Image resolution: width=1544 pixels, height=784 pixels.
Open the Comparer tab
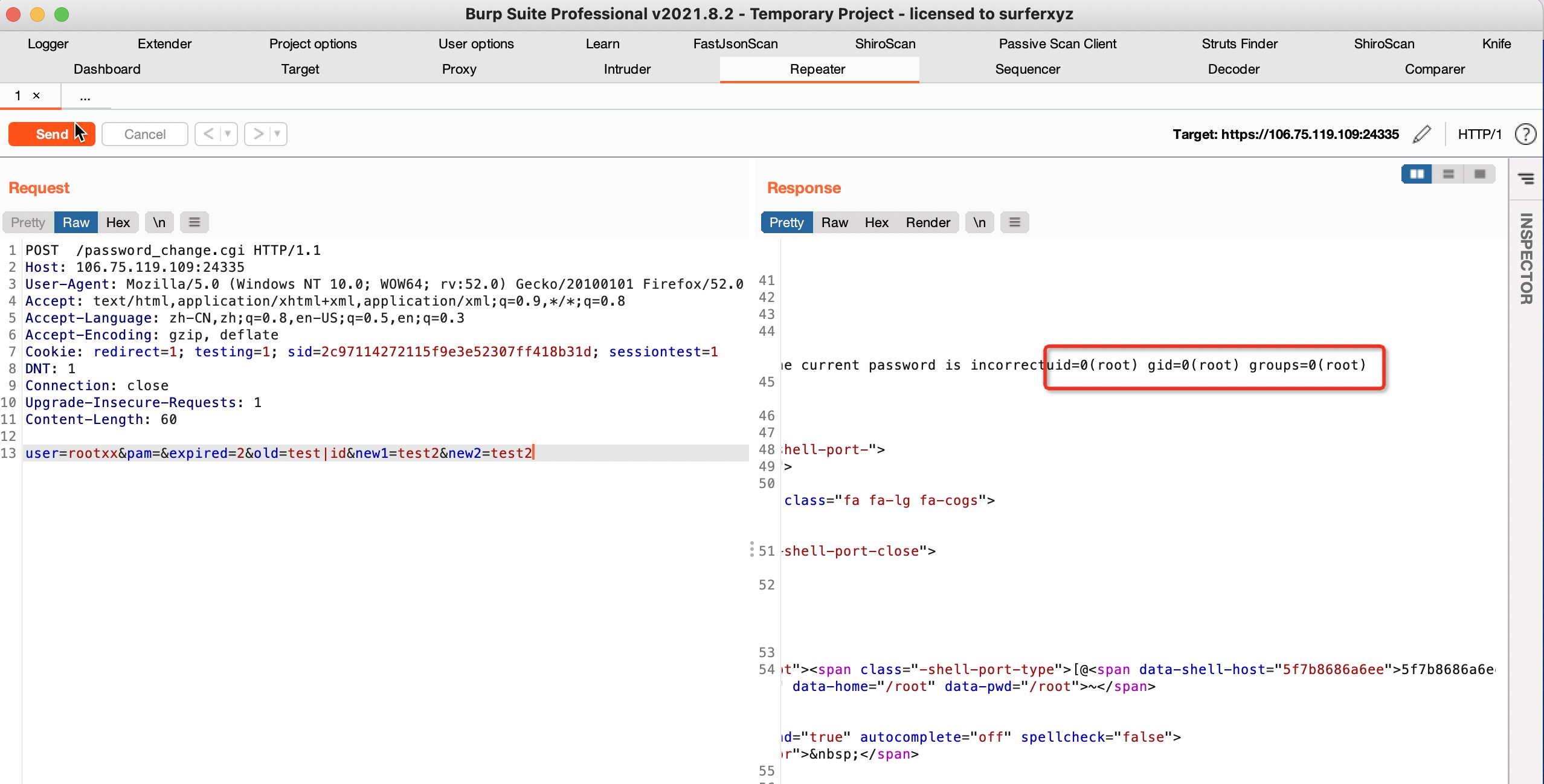point(1435,69)
